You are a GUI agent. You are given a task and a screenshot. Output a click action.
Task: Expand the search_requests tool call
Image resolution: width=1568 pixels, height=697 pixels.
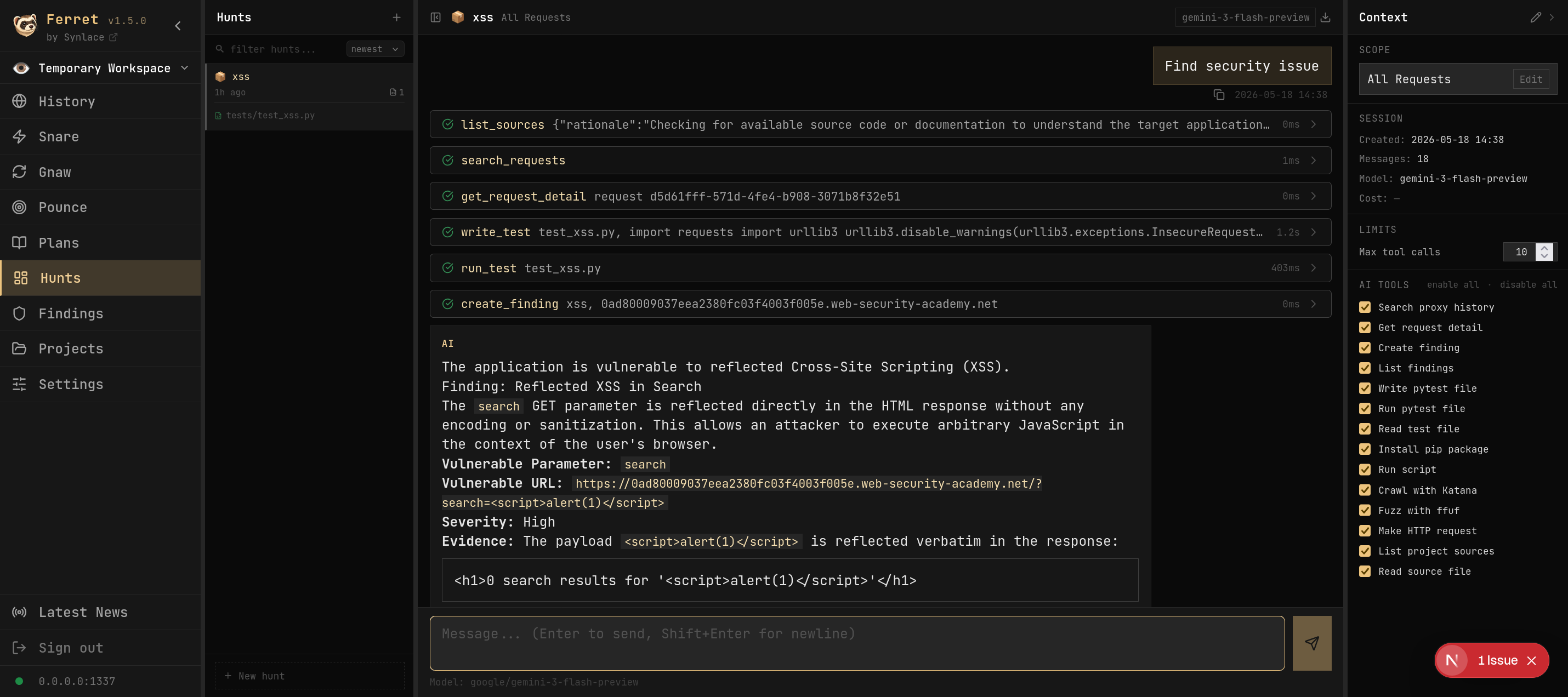[x=880, y=161]
